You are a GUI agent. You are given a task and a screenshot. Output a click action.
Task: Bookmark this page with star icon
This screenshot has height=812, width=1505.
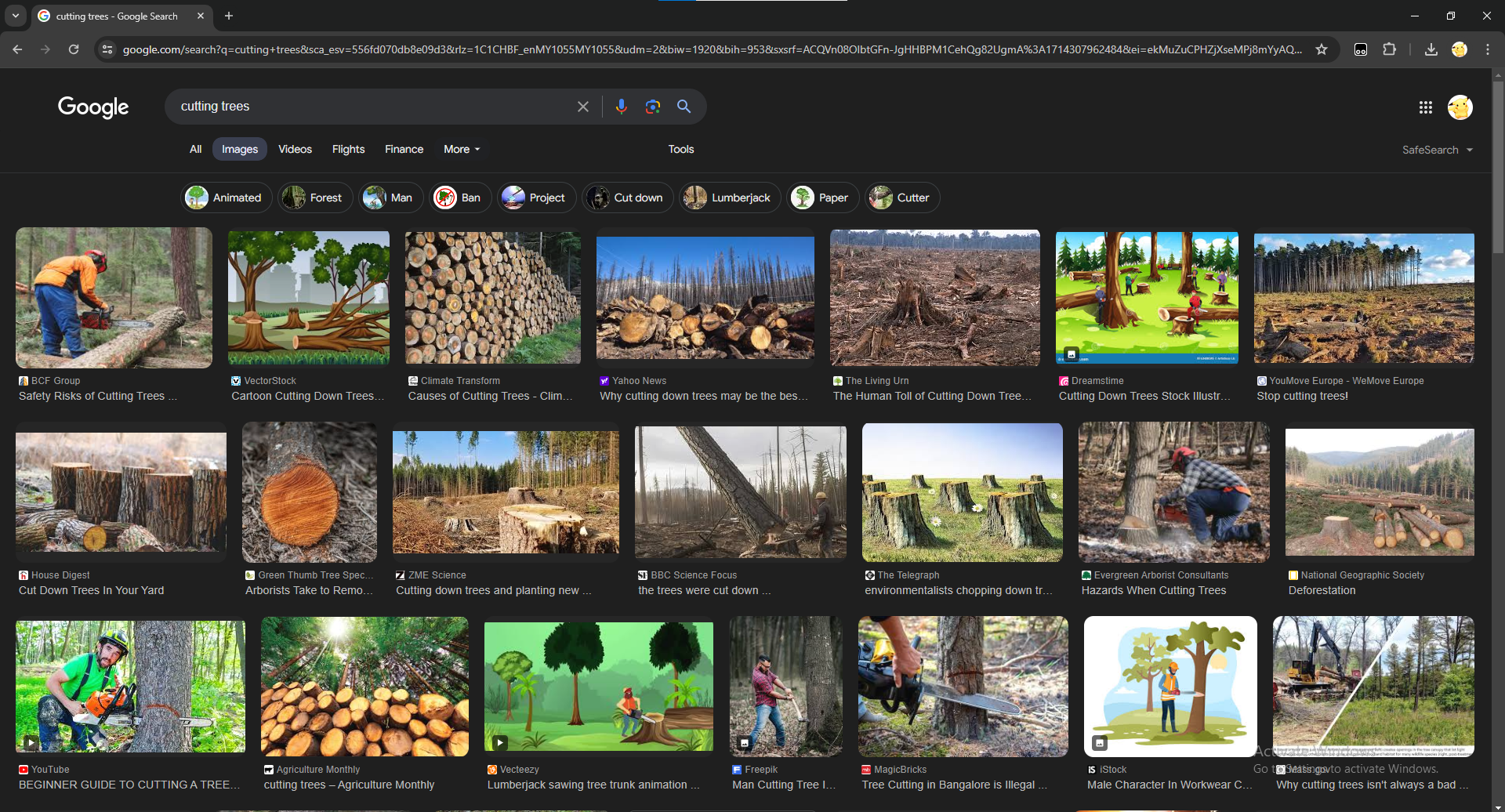[x=1322, y=49]
